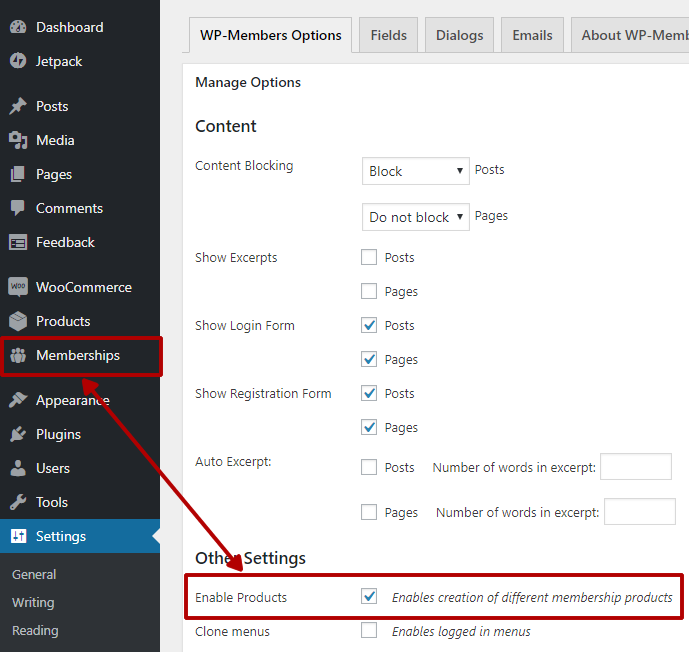This screenshot has height=652, width=689.
Task: Enable the Clone menus checkbox
Action: (369, 631)
